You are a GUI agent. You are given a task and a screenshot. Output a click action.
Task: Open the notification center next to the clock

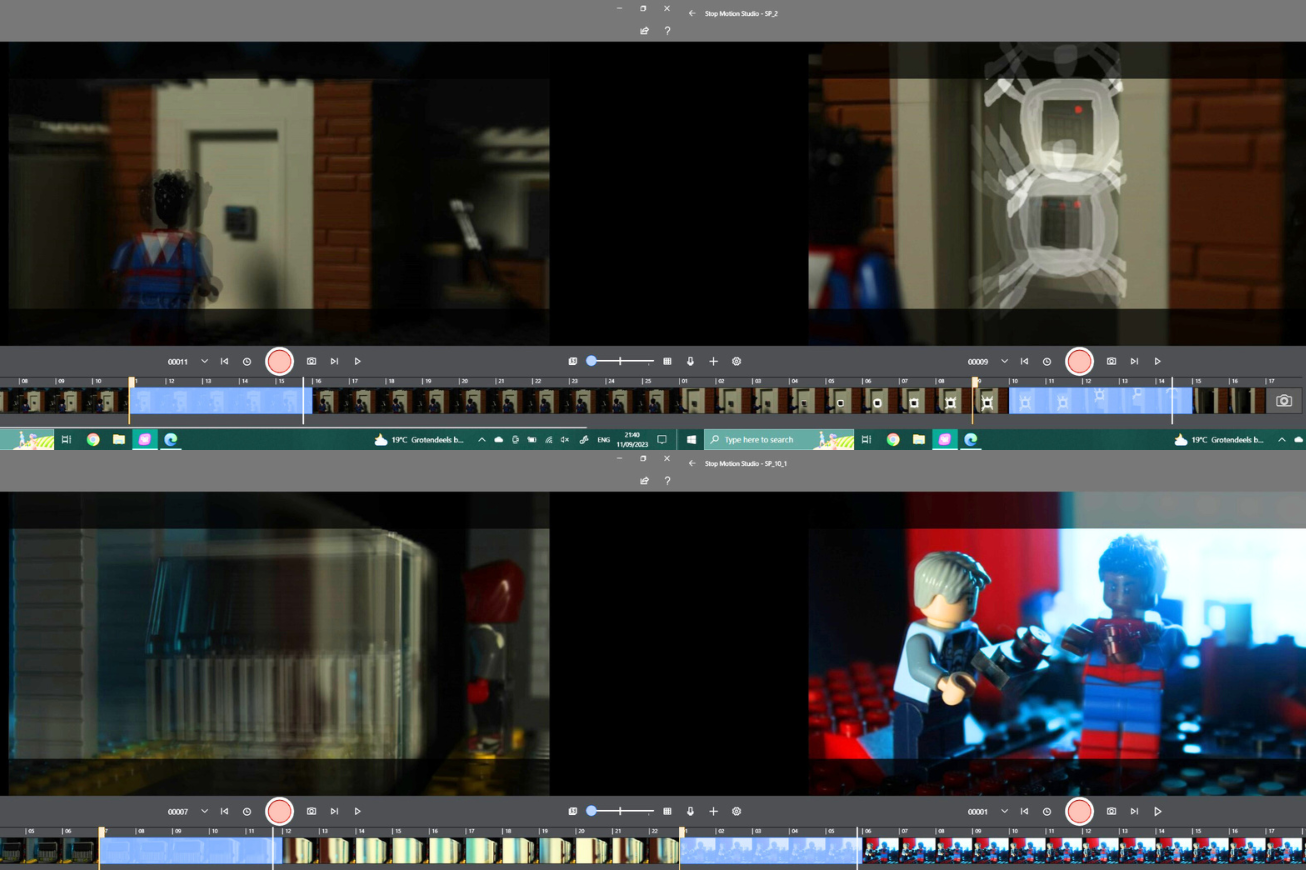[661, 440]
